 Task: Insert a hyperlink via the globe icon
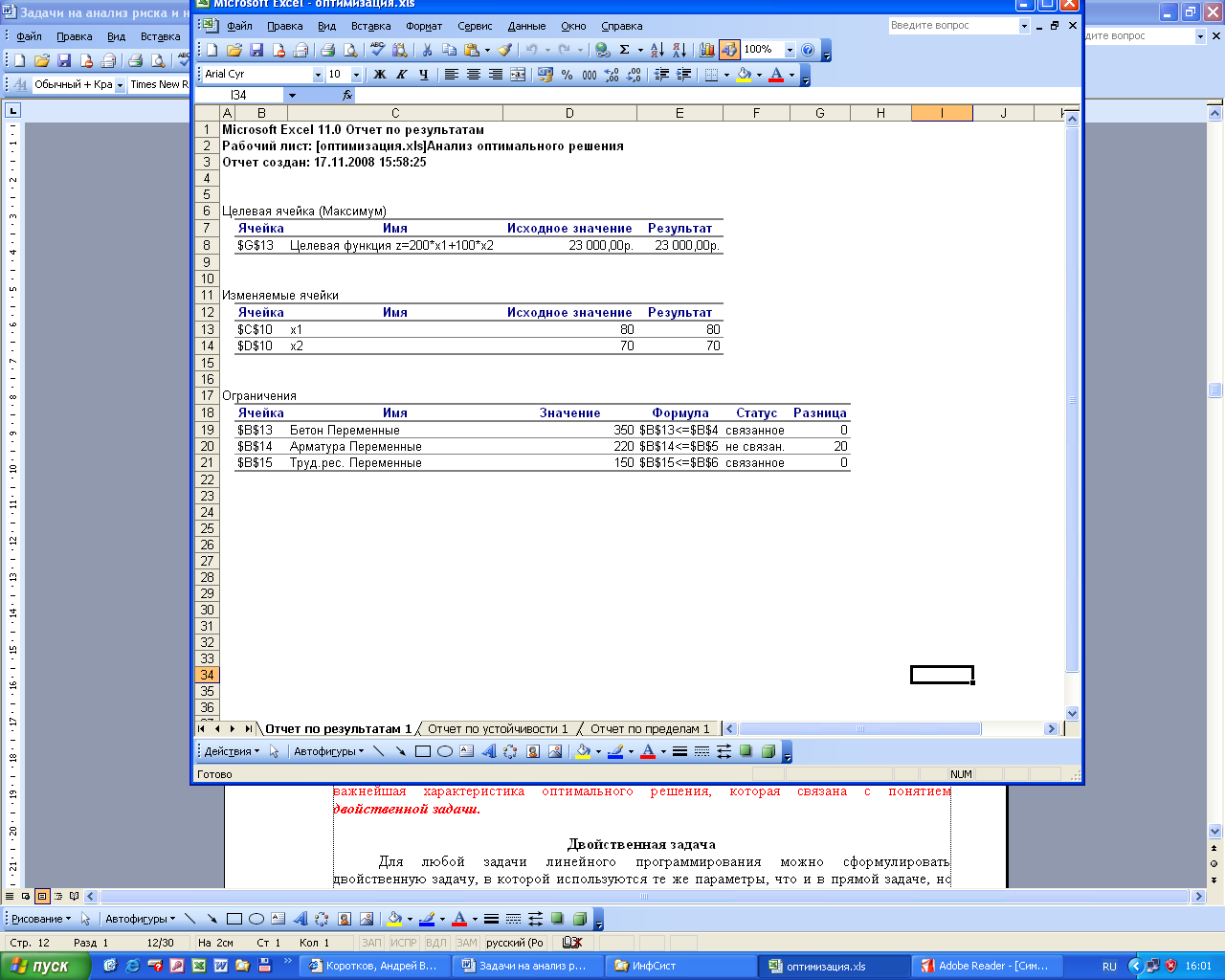(602, 50)
